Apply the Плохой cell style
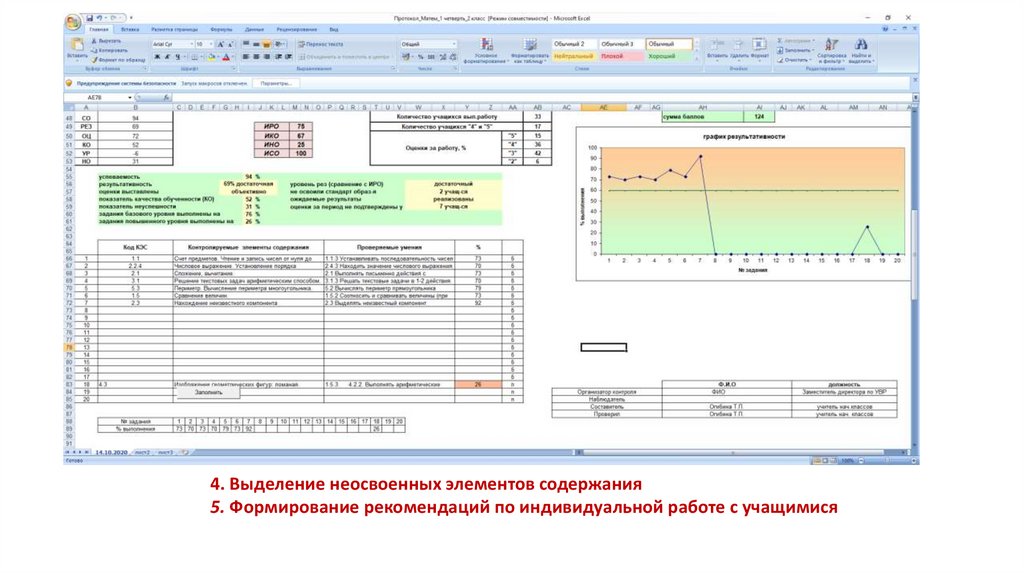 click(620, 56)
